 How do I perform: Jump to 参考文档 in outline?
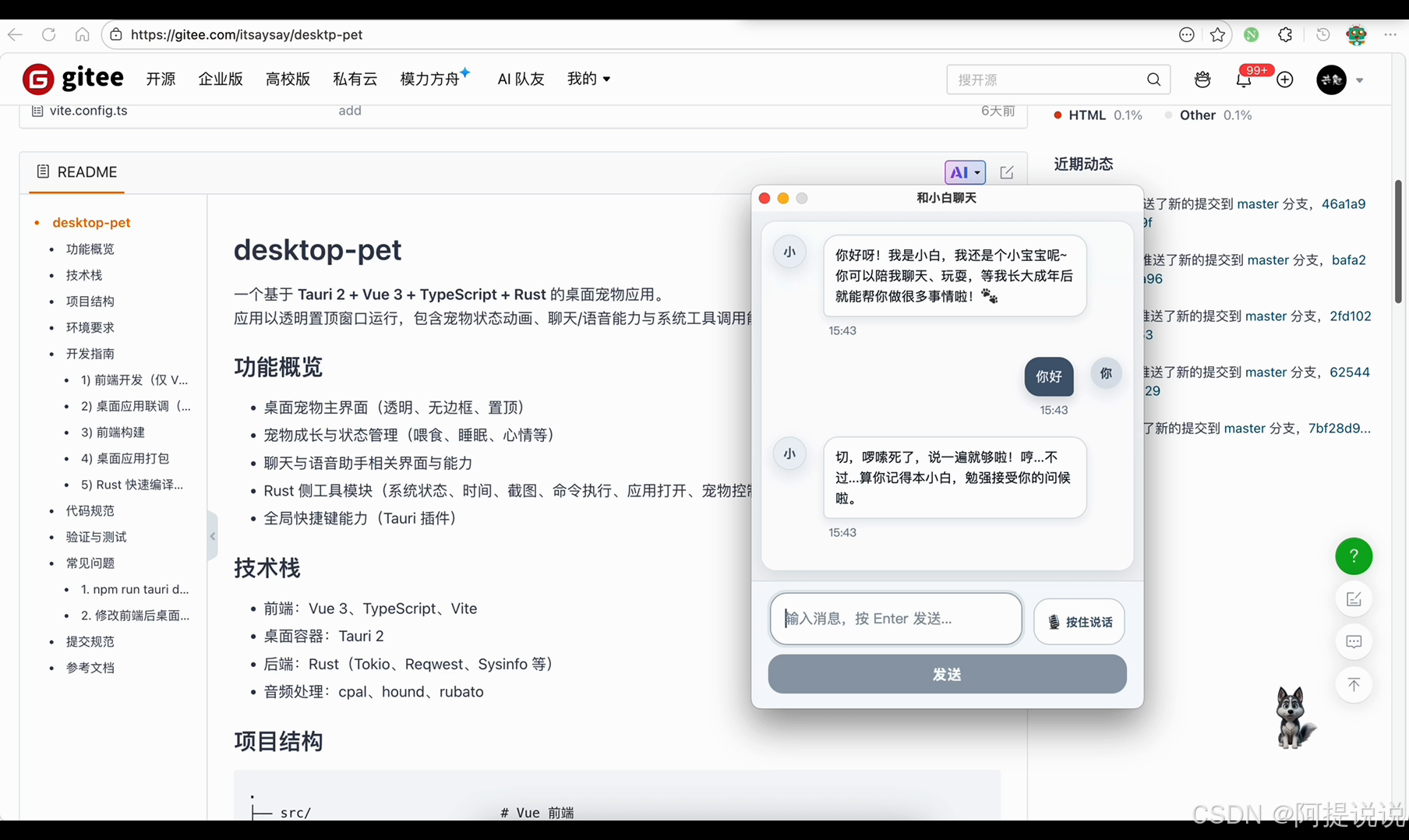[x=90, y=668]
